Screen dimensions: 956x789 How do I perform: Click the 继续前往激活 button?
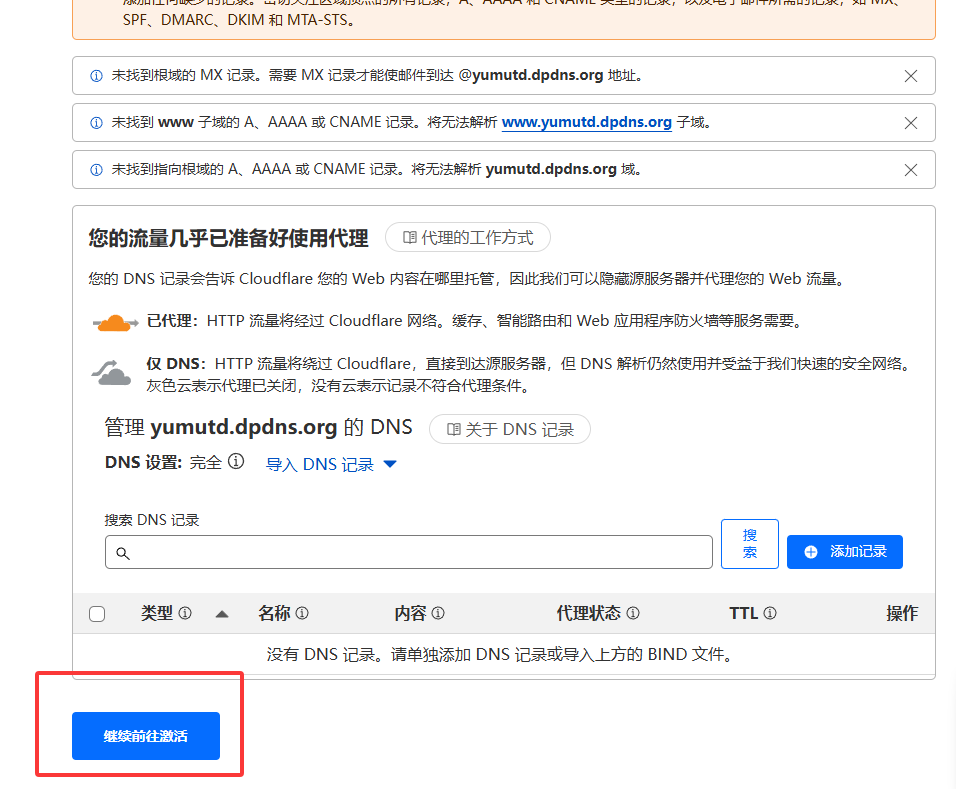coord(146,736)
